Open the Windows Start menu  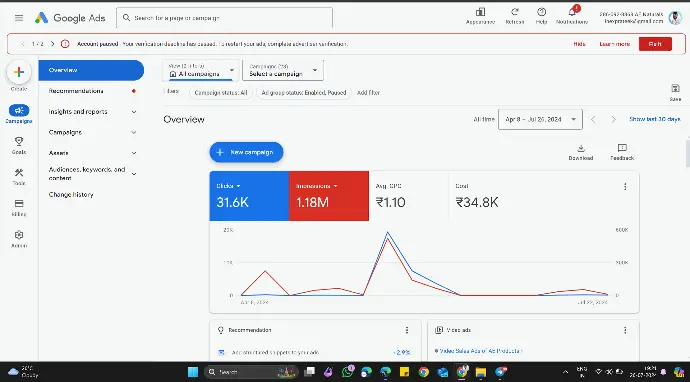click(x=193, y=372)
